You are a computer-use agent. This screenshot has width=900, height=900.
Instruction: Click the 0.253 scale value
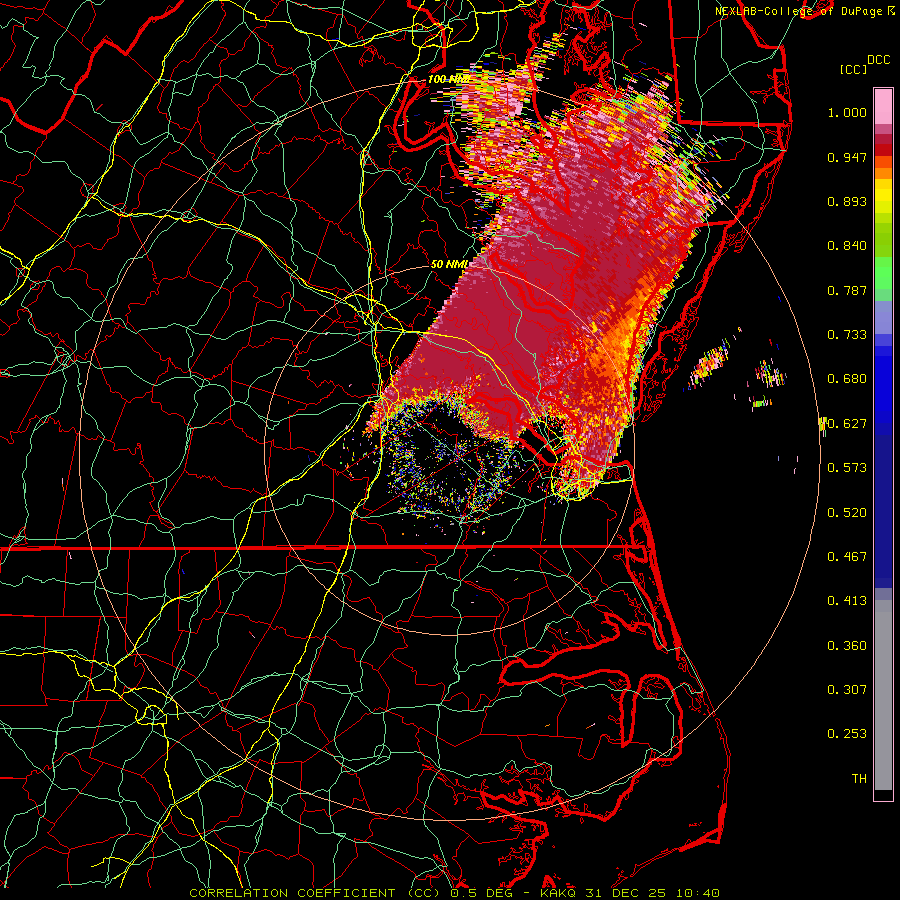(847, 734)
